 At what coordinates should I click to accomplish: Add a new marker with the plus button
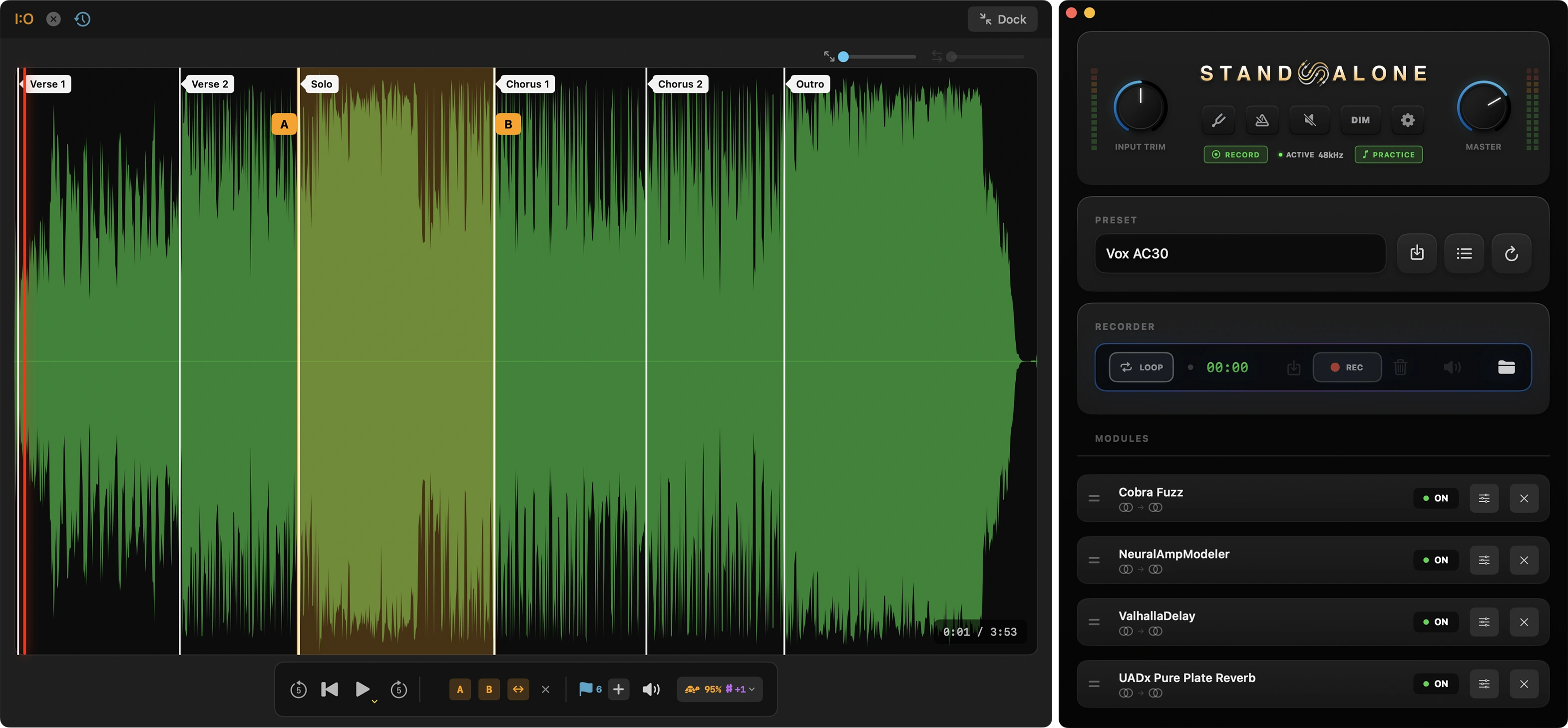click(618, 689)
